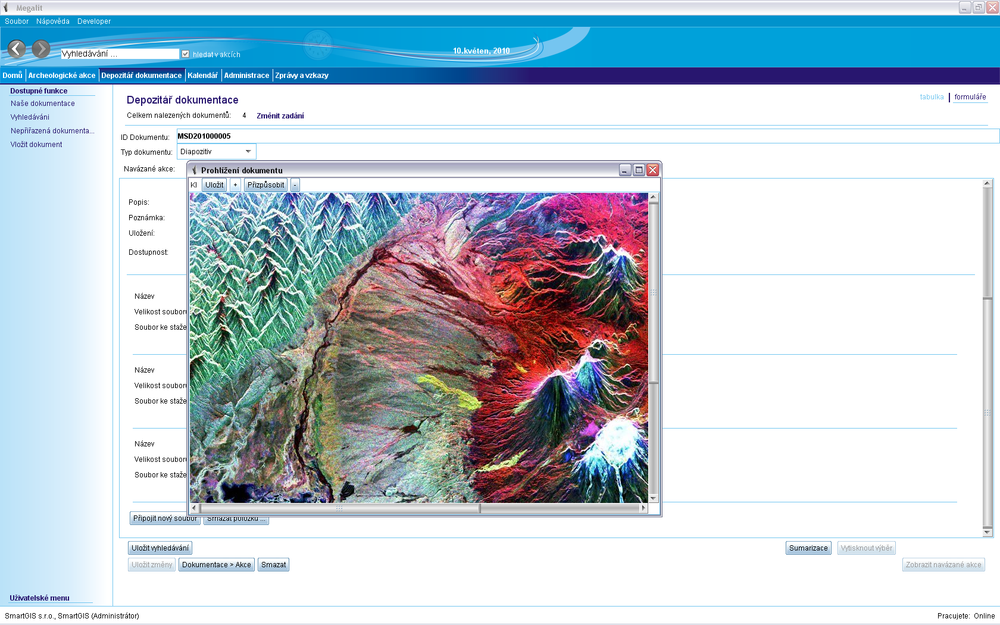
Task: Minimize the Prohlížení dokumentu window
Action: 625,170
